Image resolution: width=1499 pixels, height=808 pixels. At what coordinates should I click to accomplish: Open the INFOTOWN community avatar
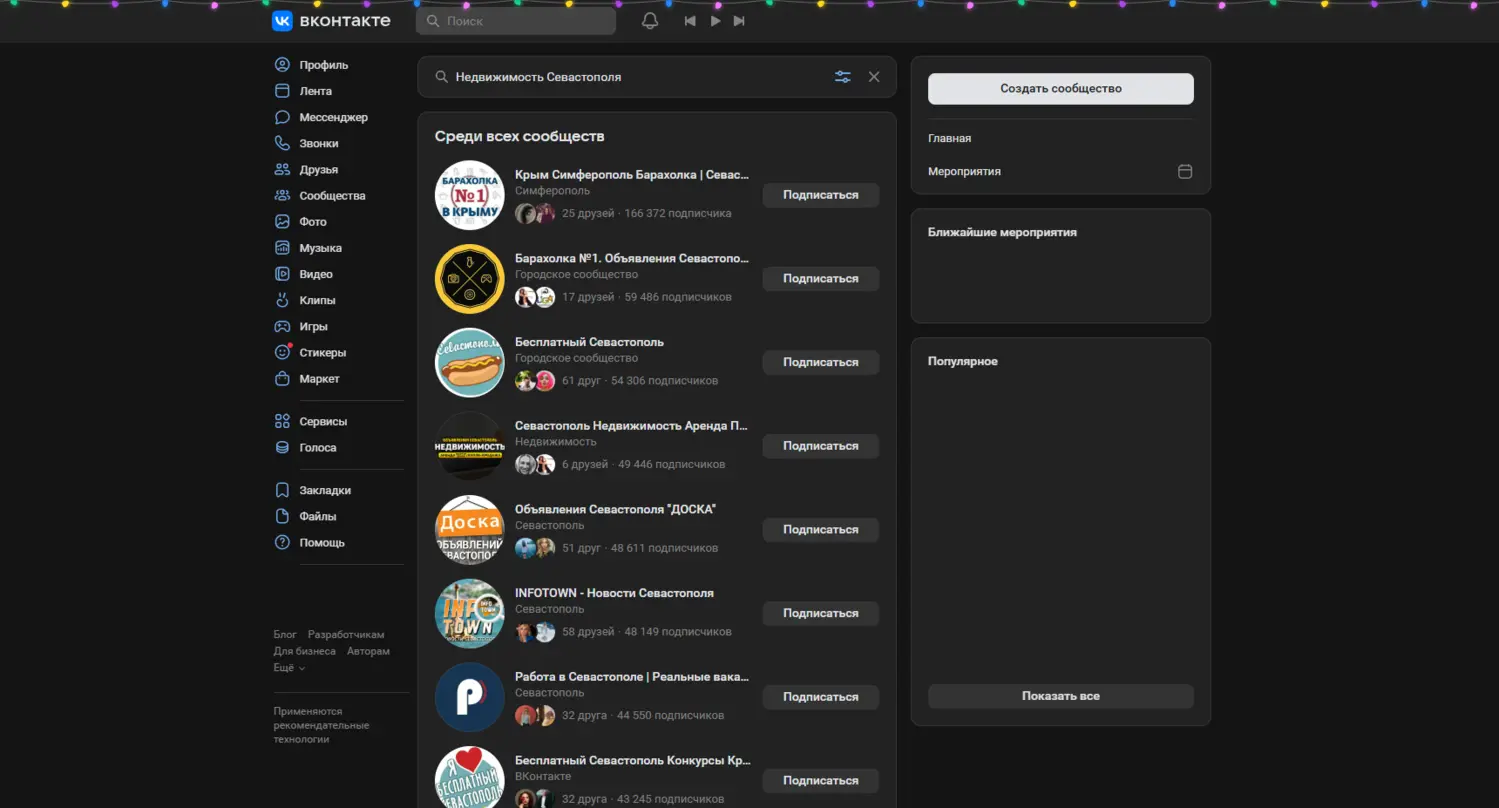(x=469, y=613)
